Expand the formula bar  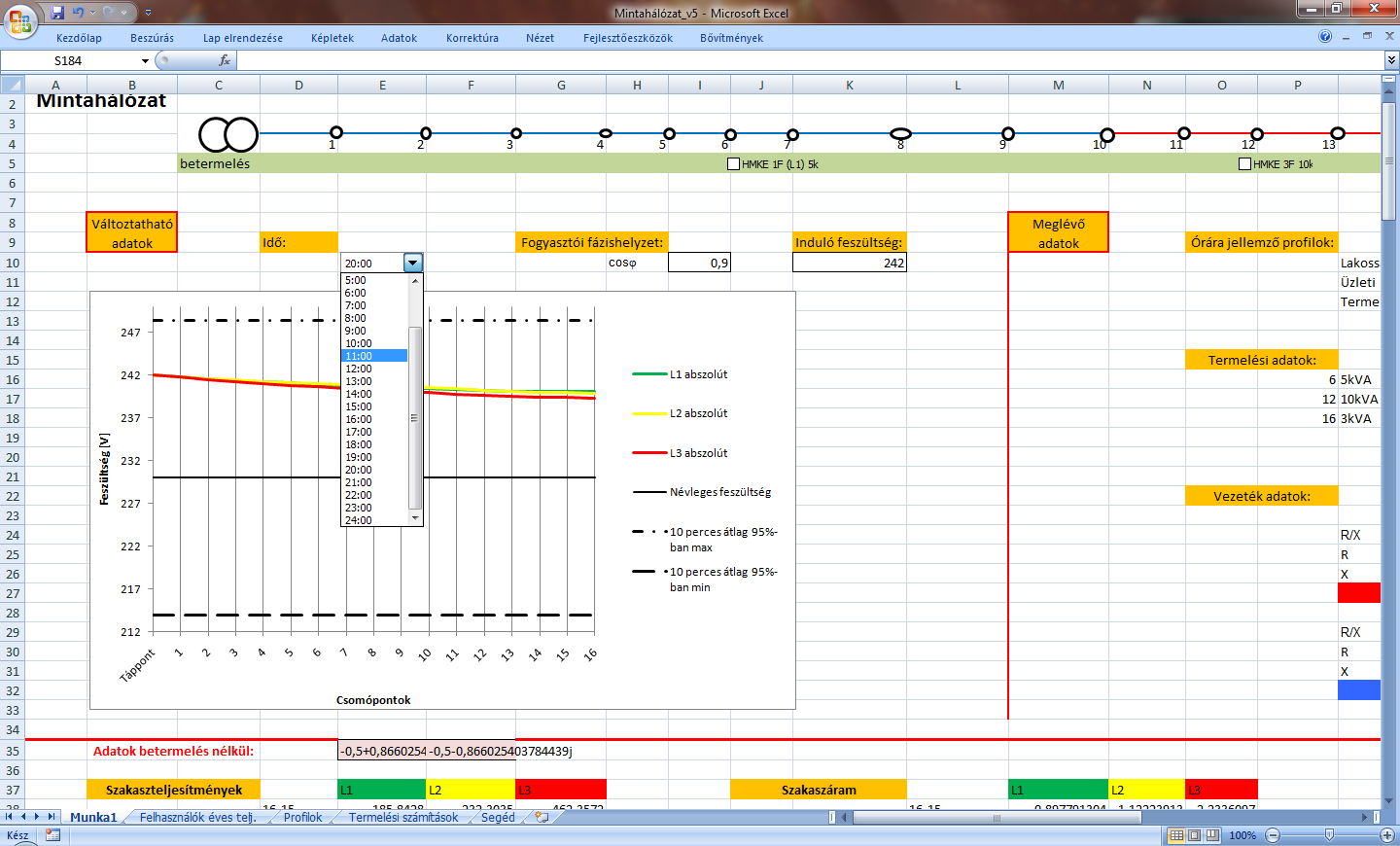pos(1391,60)
